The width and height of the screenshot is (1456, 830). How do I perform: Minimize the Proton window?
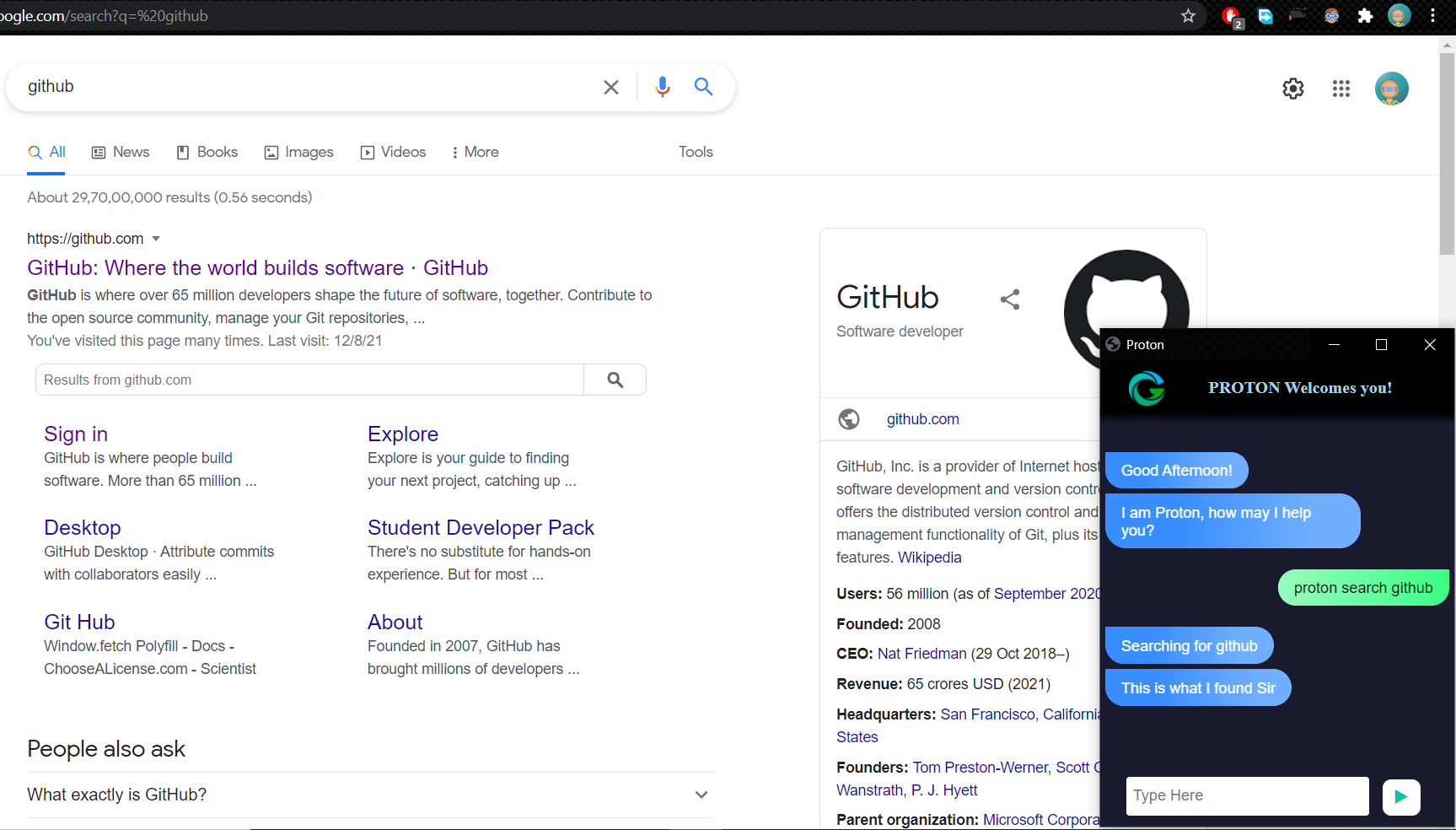(1334, 344)
